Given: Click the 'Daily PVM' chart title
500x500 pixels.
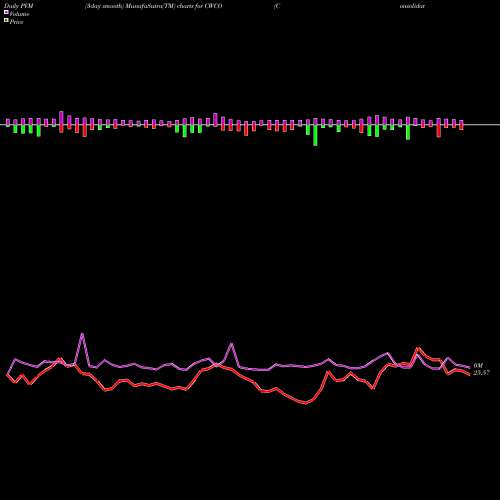Looking at the screenshot, I should 19,6.
